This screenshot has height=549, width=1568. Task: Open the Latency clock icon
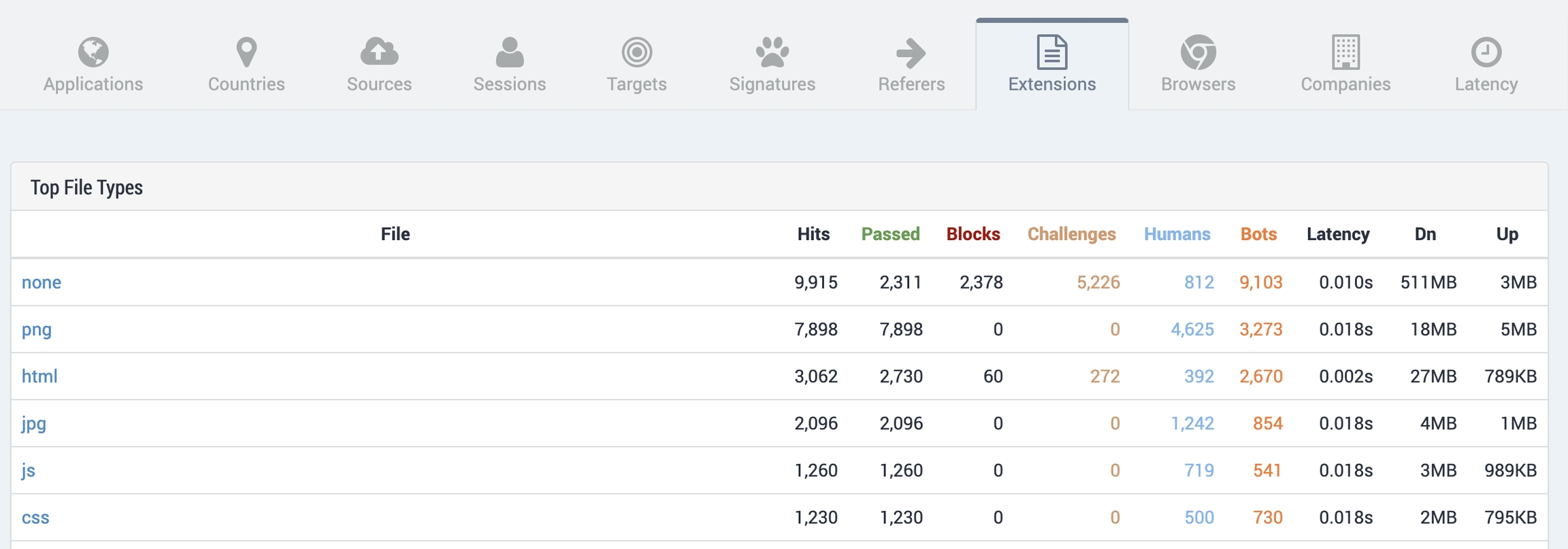pyautogui.click(x=1486, y=52)
